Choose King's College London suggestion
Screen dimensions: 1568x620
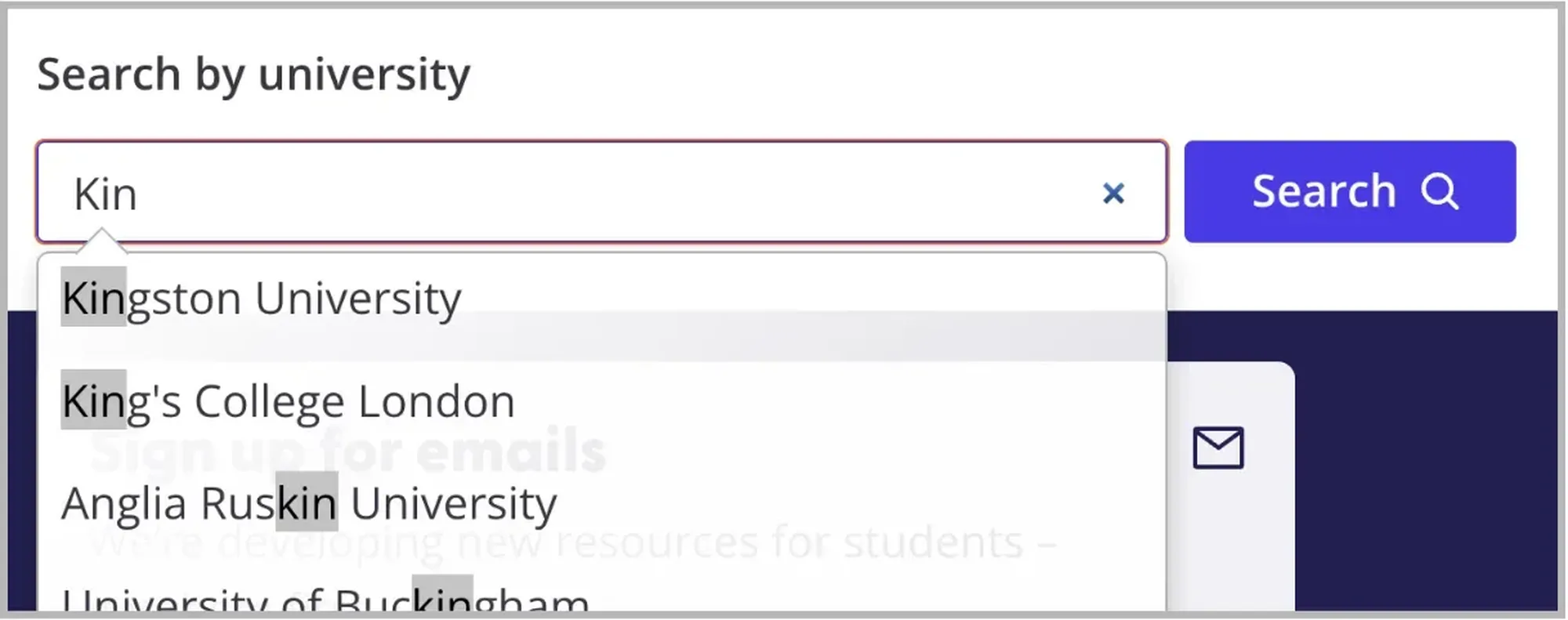click(288, 401)
